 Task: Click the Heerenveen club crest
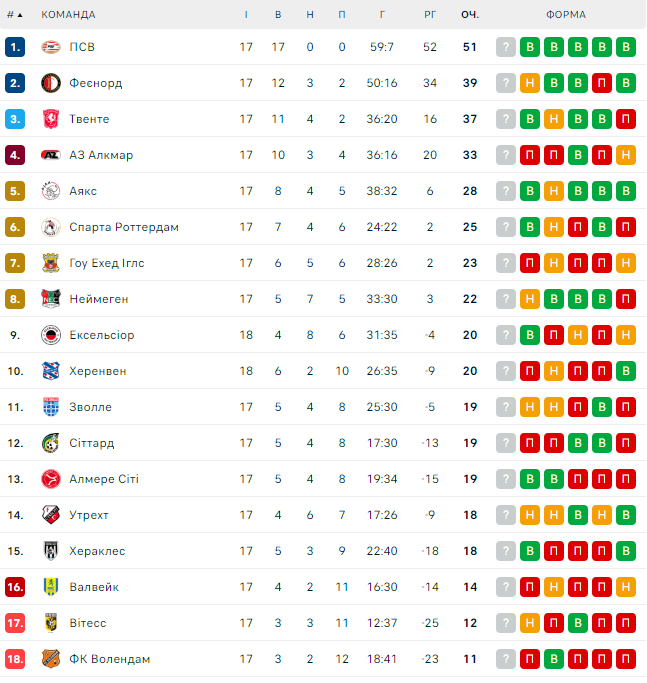[51, 371]
